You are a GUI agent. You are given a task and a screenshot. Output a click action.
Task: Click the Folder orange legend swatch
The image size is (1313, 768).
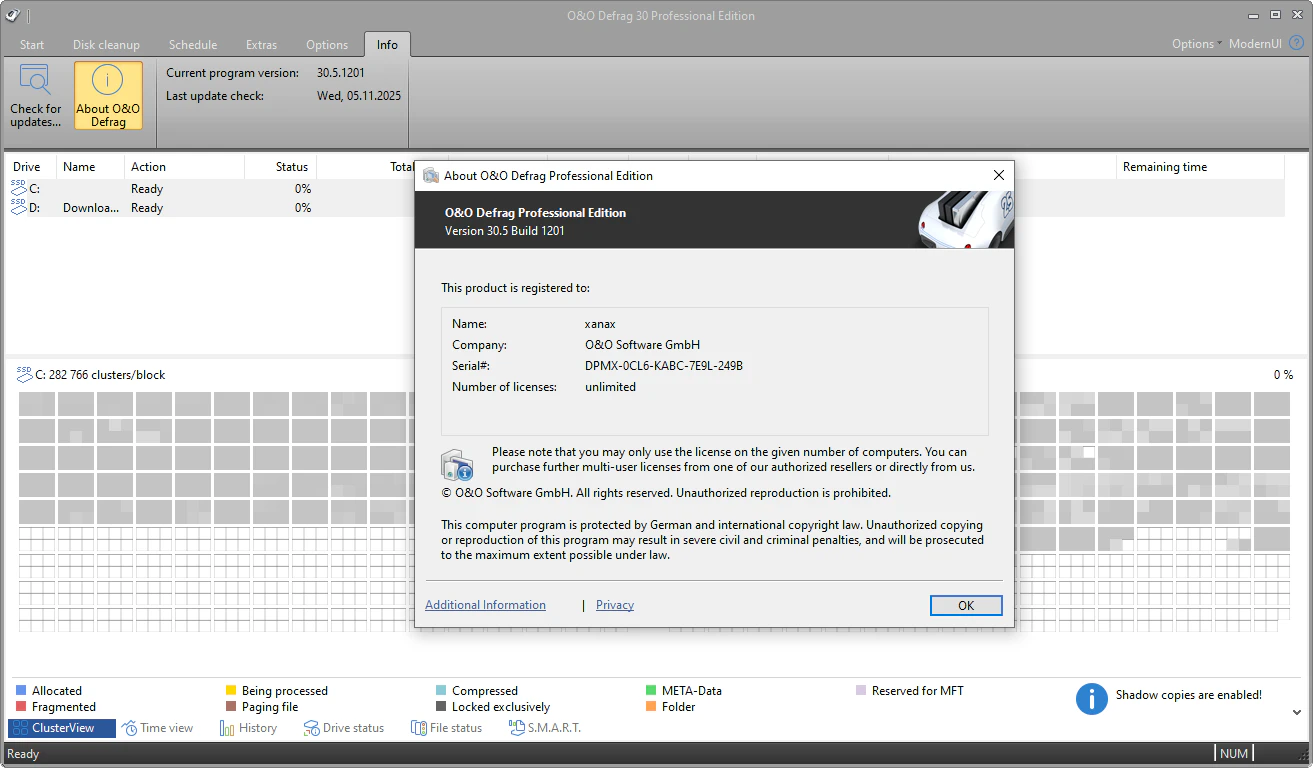tap(651, 706)
